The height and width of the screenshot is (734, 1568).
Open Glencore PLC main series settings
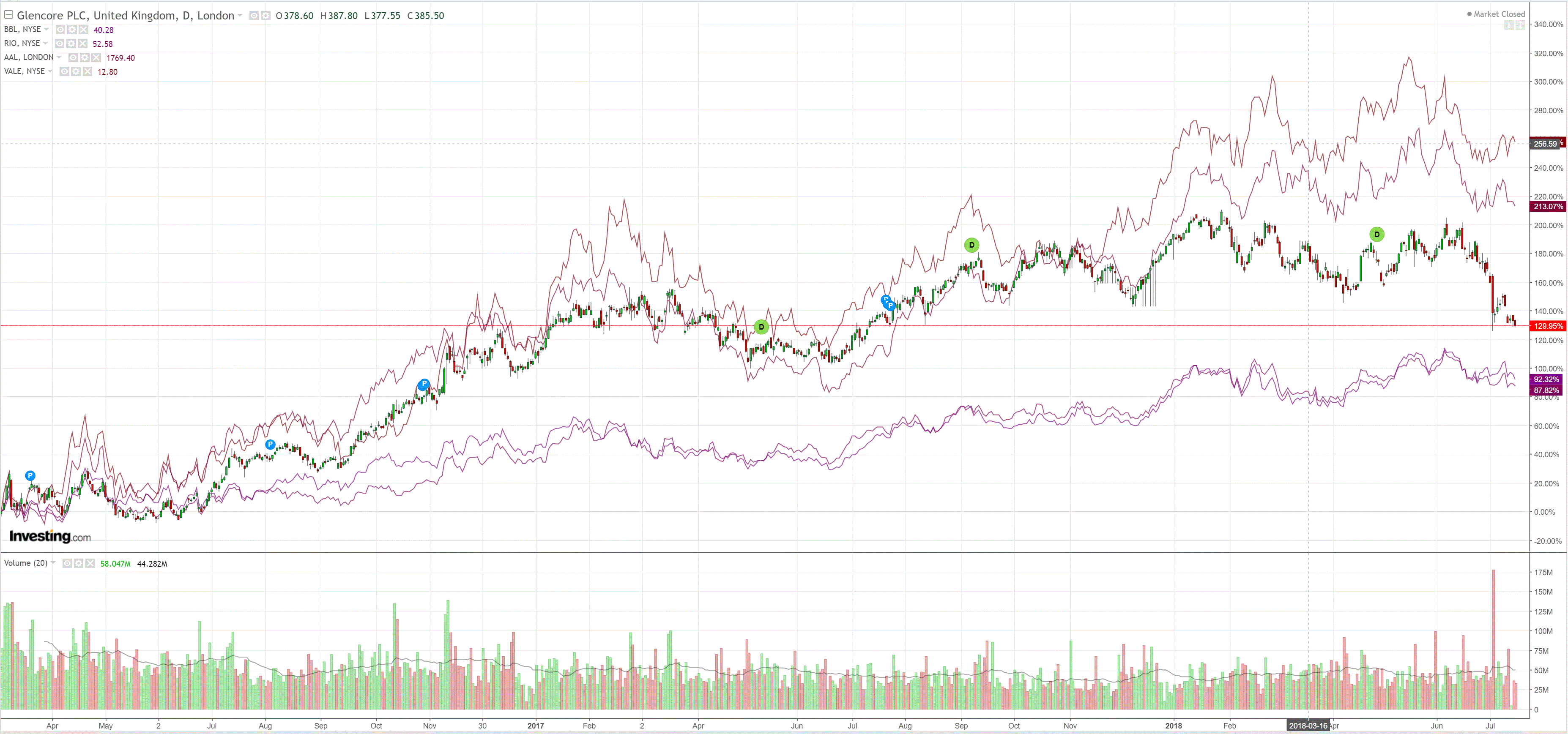265,16
